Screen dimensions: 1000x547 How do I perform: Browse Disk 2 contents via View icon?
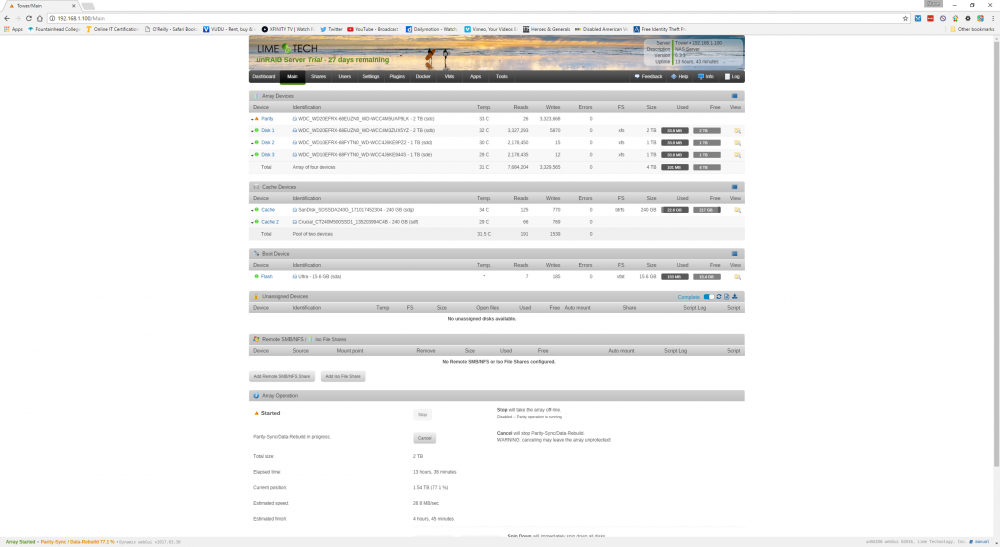click(737, 143)
